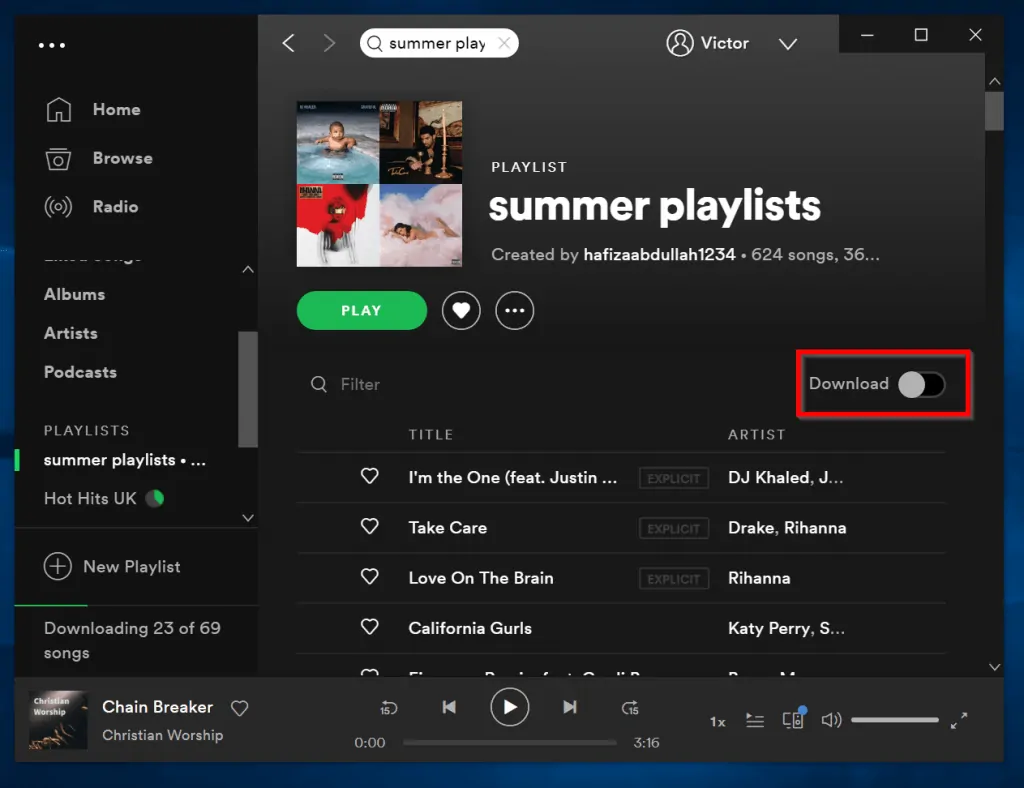Save Chain Breaker to liked songs
The height and width of the screenshot is (788, 1024).
240,708
